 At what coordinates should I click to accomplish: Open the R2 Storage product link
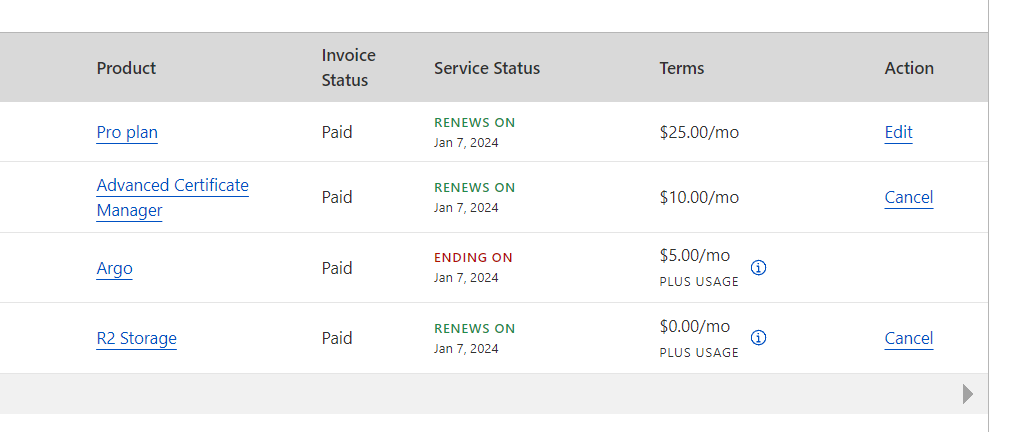(x=136, y=338)
